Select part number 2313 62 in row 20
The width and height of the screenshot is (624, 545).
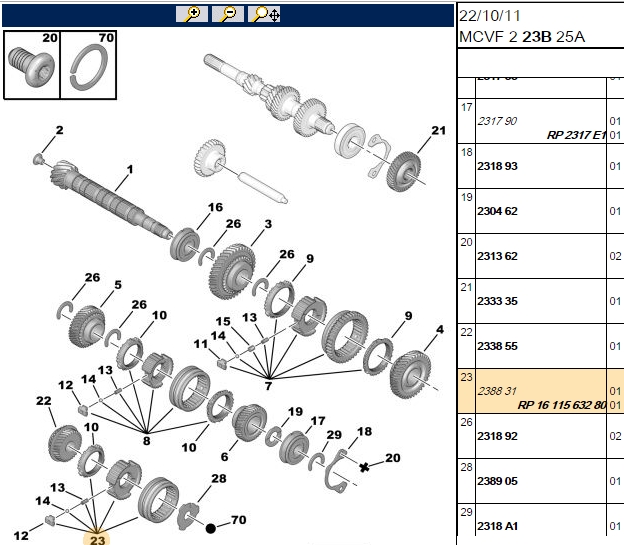pos(497,256)
